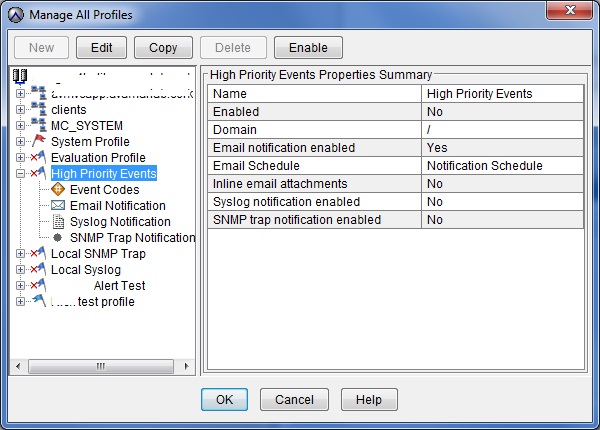The image size is (600, 430).
Task: Select the Alert Test profile
Action: coord(119,286)
